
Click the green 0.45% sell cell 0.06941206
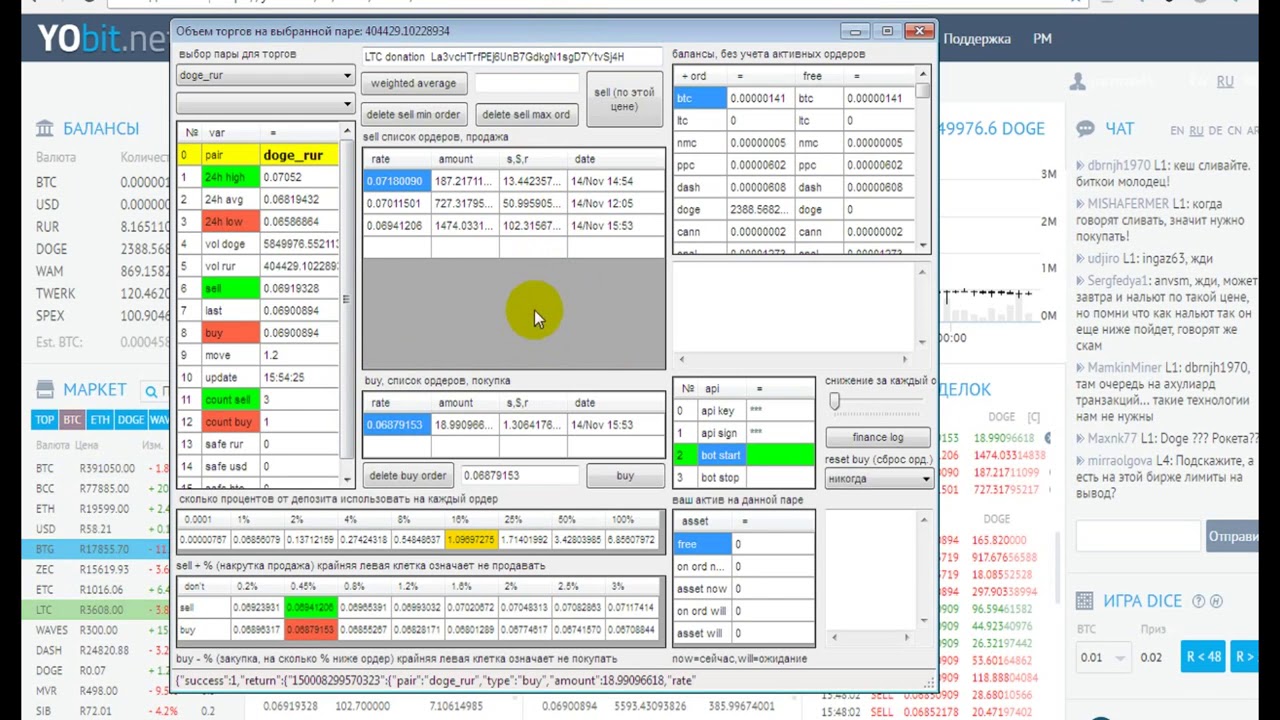[311, 607]
